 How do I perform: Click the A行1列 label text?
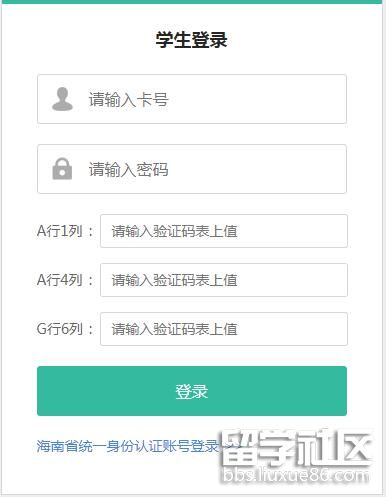click(65, 231)
